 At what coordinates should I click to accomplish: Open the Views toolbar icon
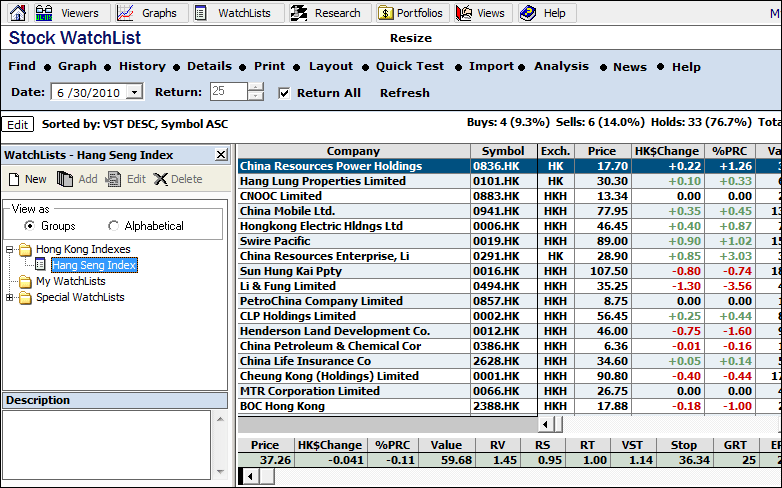point(464,13)
